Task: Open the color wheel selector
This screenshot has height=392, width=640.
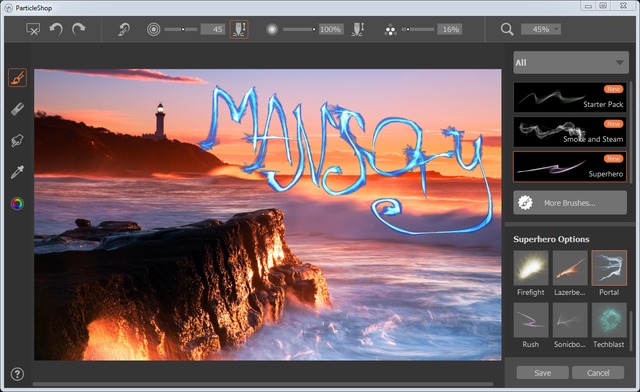Action: [17, 203]
